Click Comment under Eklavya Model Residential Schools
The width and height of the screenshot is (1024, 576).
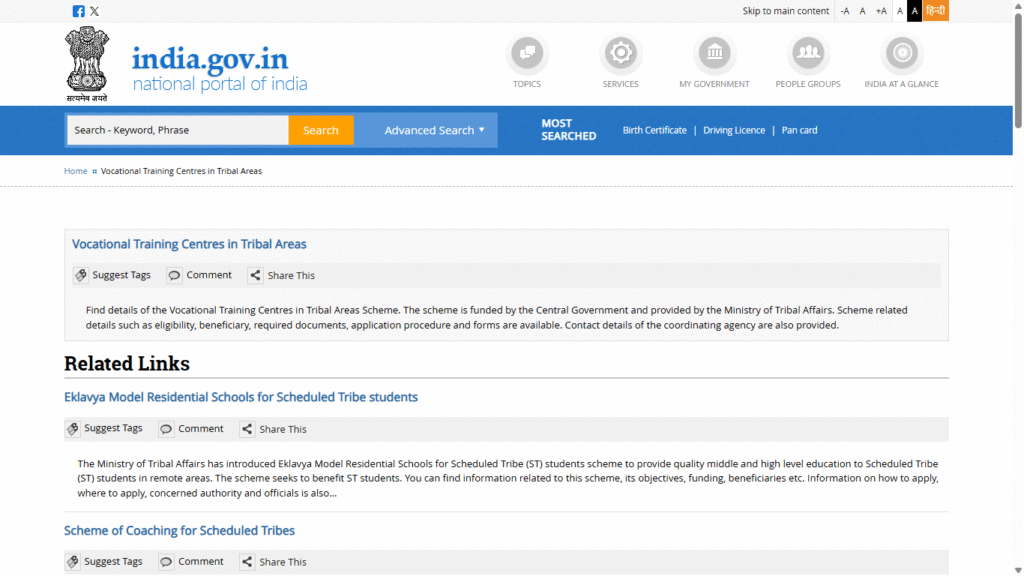pos(191,429)
